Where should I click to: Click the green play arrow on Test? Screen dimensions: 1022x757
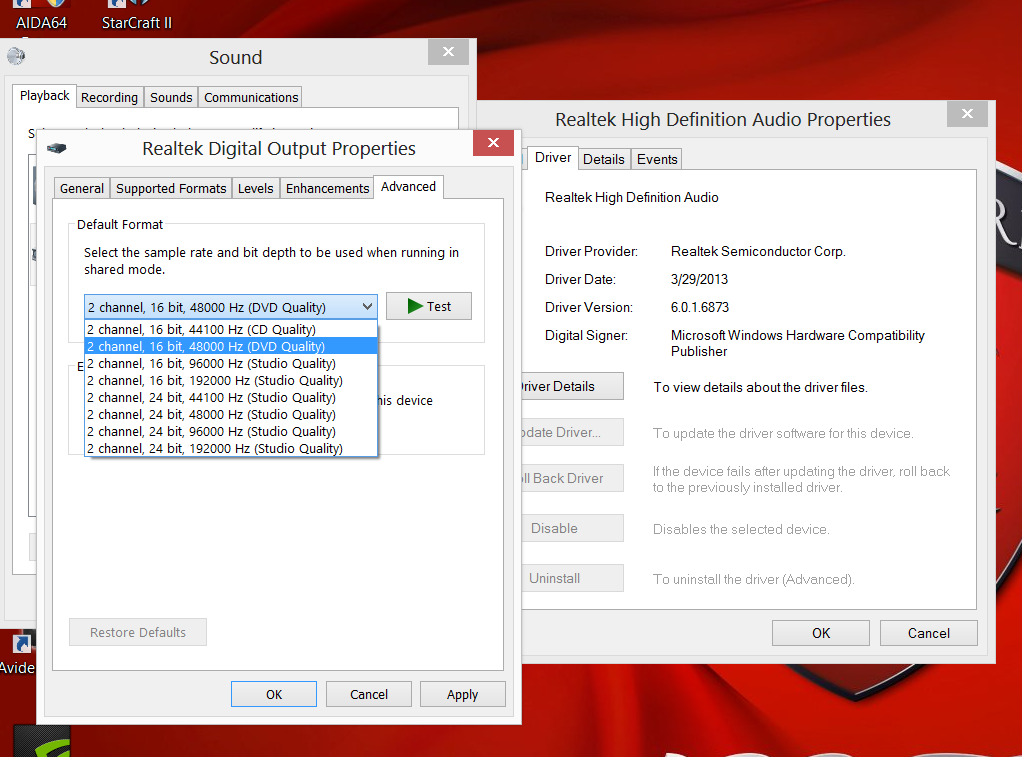pos(415,306)
